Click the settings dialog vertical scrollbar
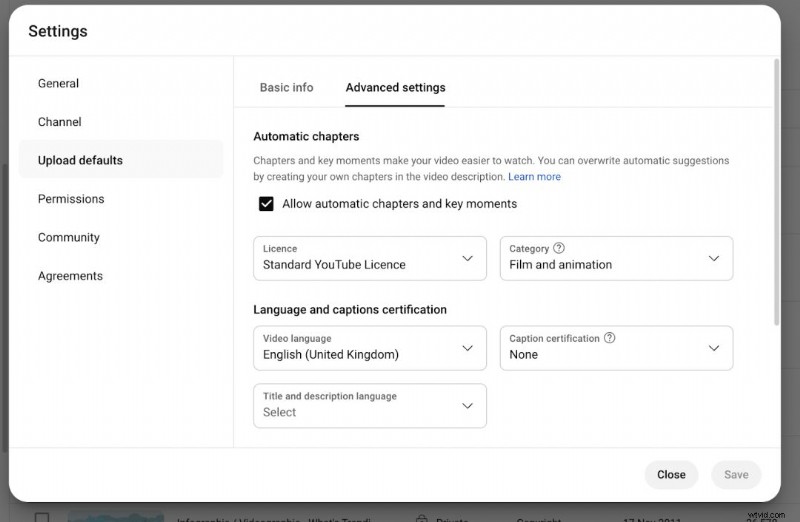Image resolution: width=800 pixels, height=522 pixels. pos(777,192)
